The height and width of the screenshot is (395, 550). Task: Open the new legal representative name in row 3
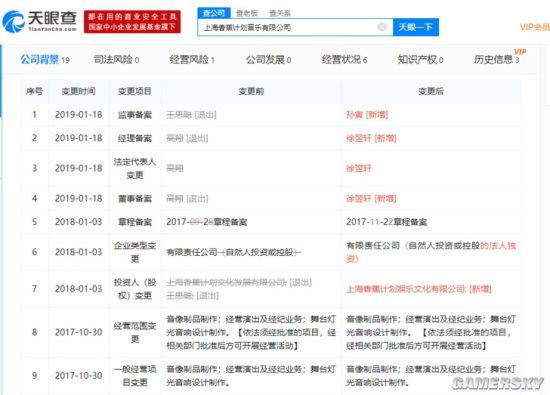tap(358, 168)
